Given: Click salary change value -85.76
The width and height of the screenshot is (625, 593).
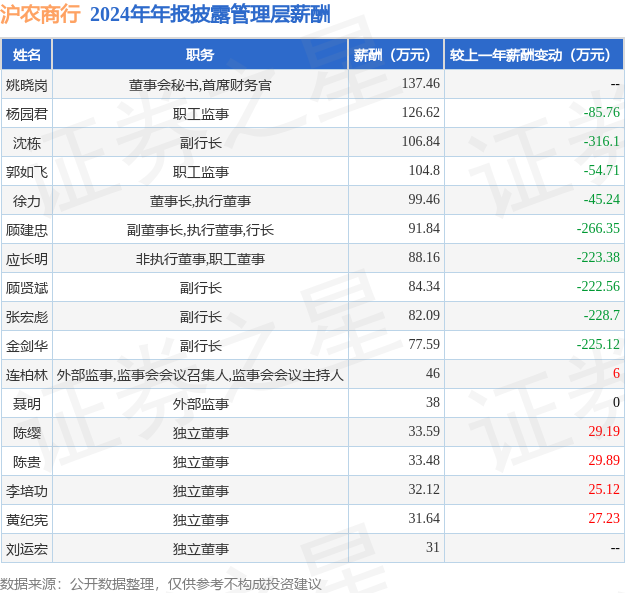Looking at the screenshot, I should pyautogui.click(x=601, y=112).
